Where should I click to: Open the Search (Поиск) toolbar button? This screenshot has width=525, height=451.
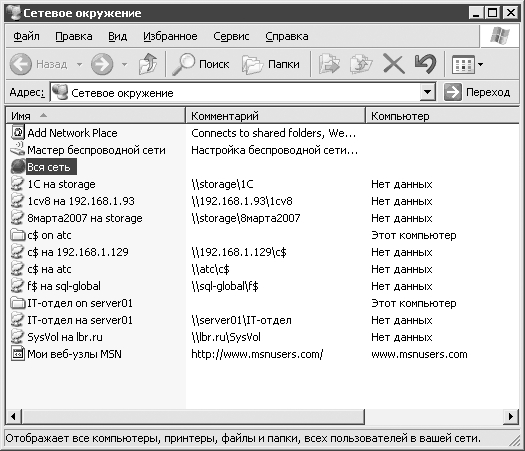click(x=201, y=64)
